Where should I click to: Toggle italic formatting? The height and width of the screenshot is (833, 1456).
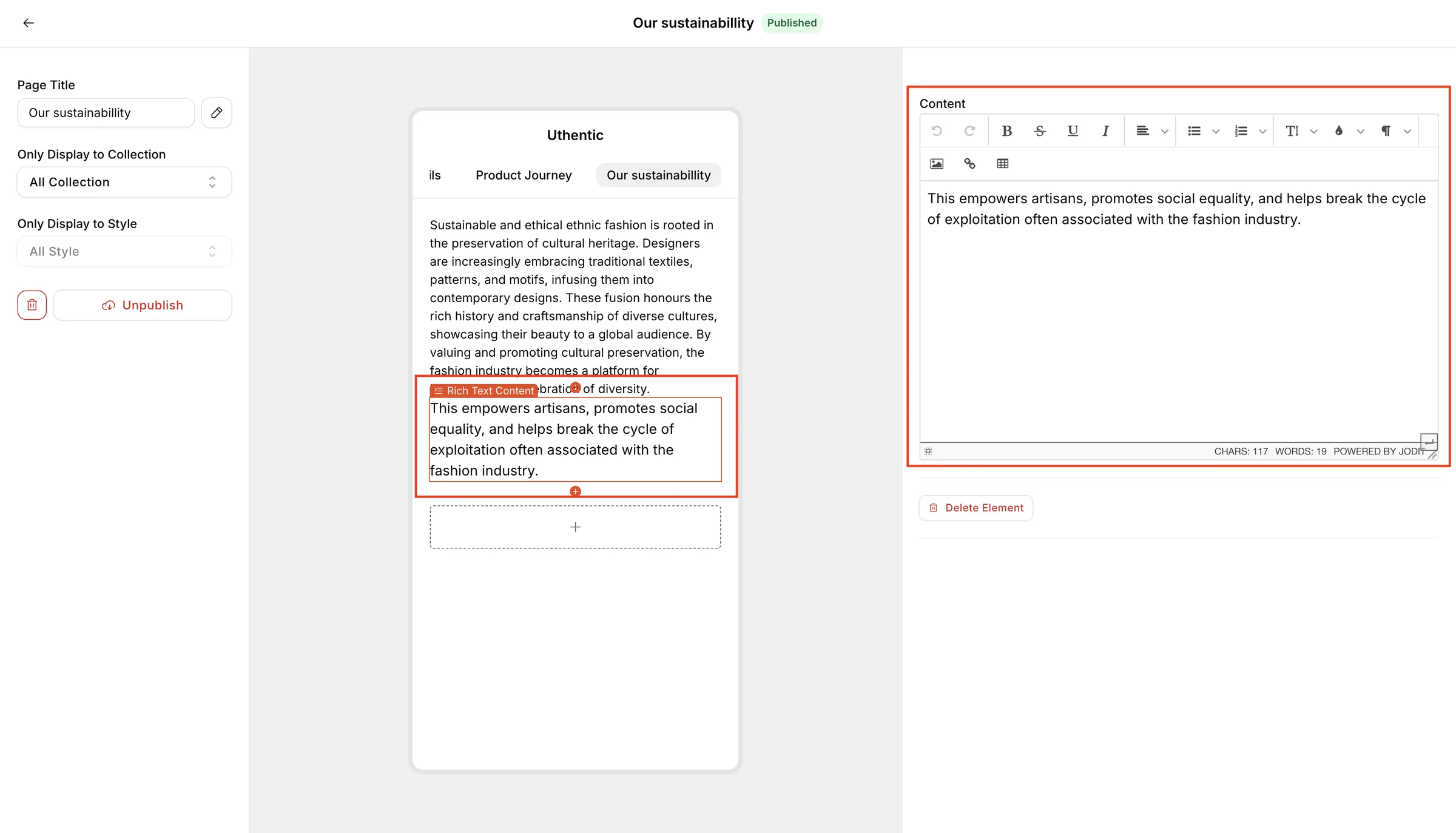tap(1105, 131)
